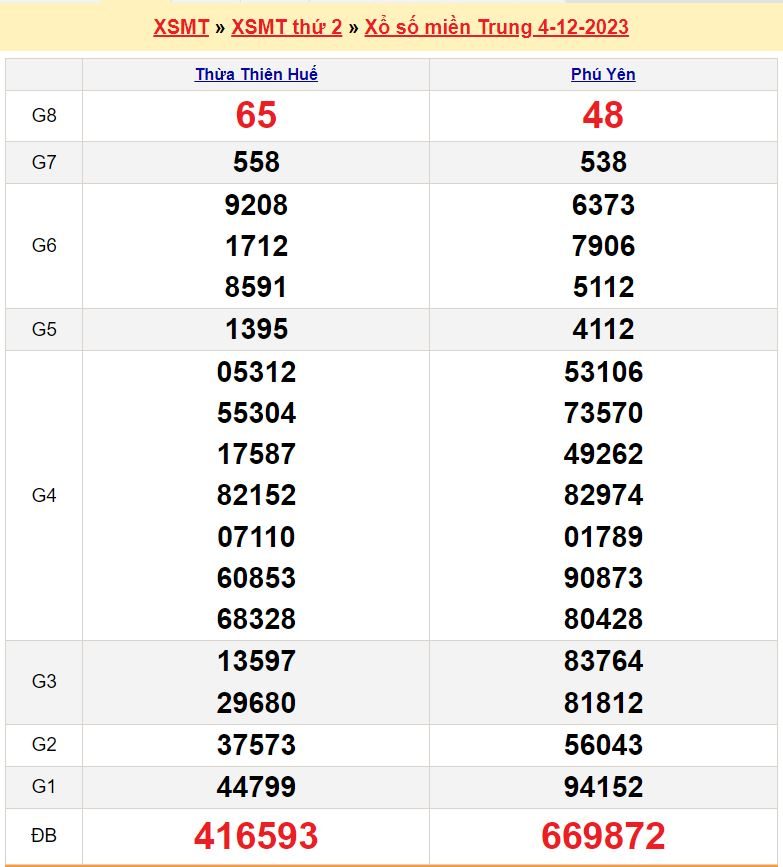
Task: Click G3 number 83764
Action: 603,661
